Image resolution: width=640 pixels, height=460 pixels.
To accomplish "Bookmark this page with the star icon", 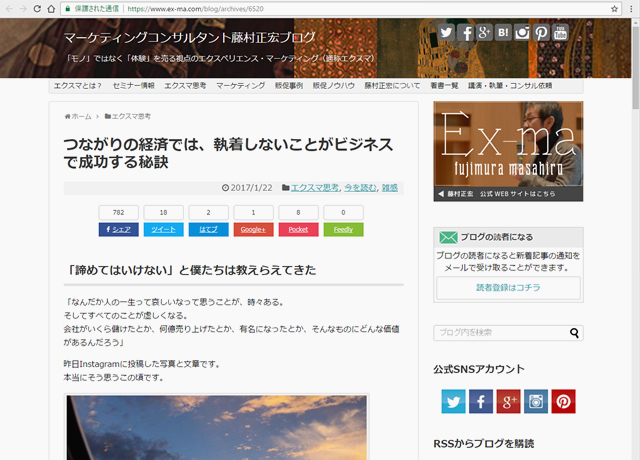I will pos(614,8).
